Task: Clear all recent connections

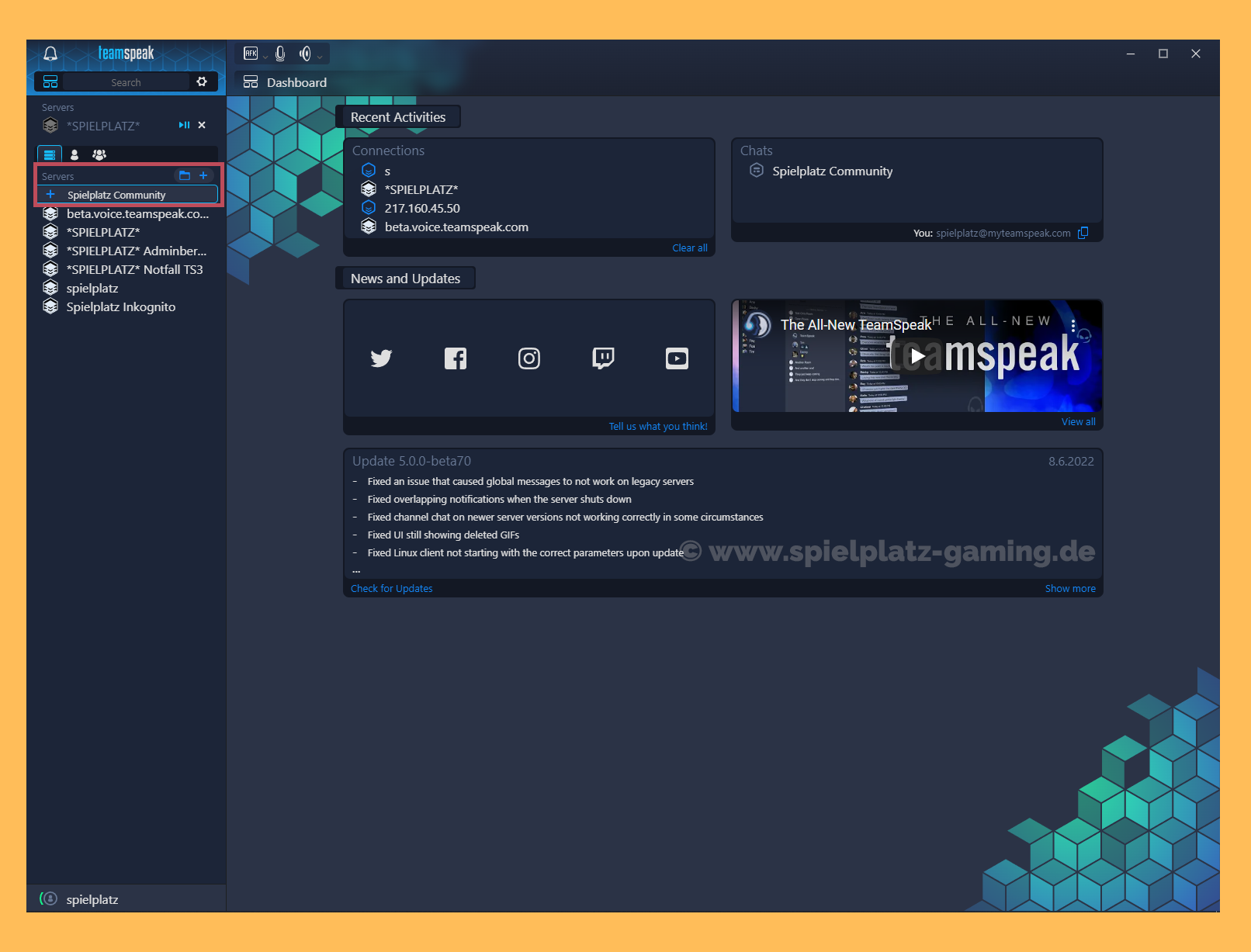Action: [689, 248]
